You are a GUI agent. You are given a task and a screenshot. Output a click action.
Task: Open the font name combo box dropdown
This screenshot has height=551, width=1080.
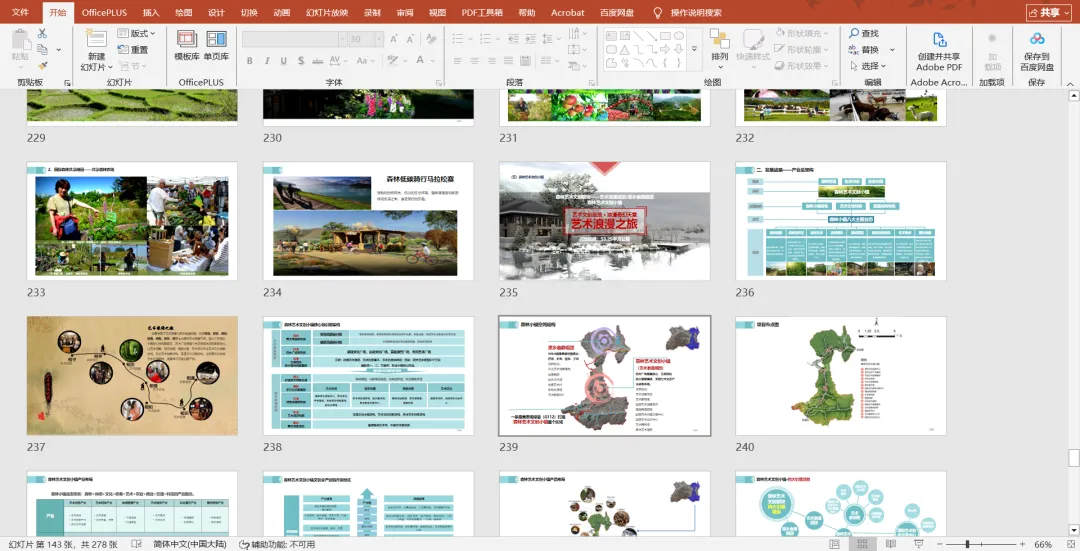coord(341,39)
